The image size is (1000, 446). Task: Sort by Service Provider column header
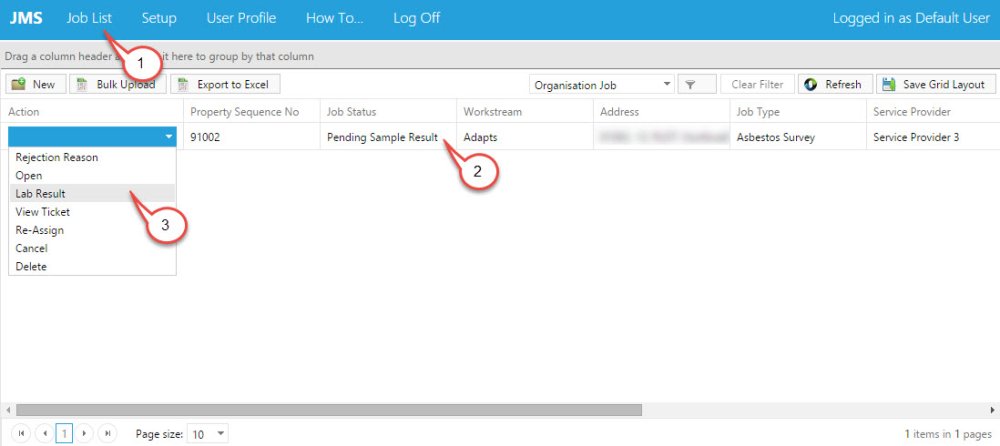(933, 112)
